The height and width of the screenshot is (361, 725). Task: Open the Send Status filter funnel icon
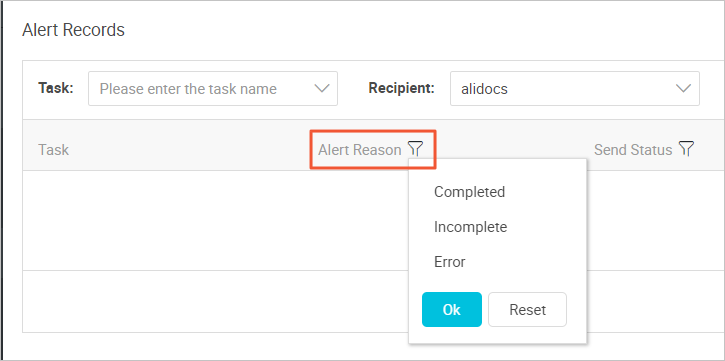point(687,149)
